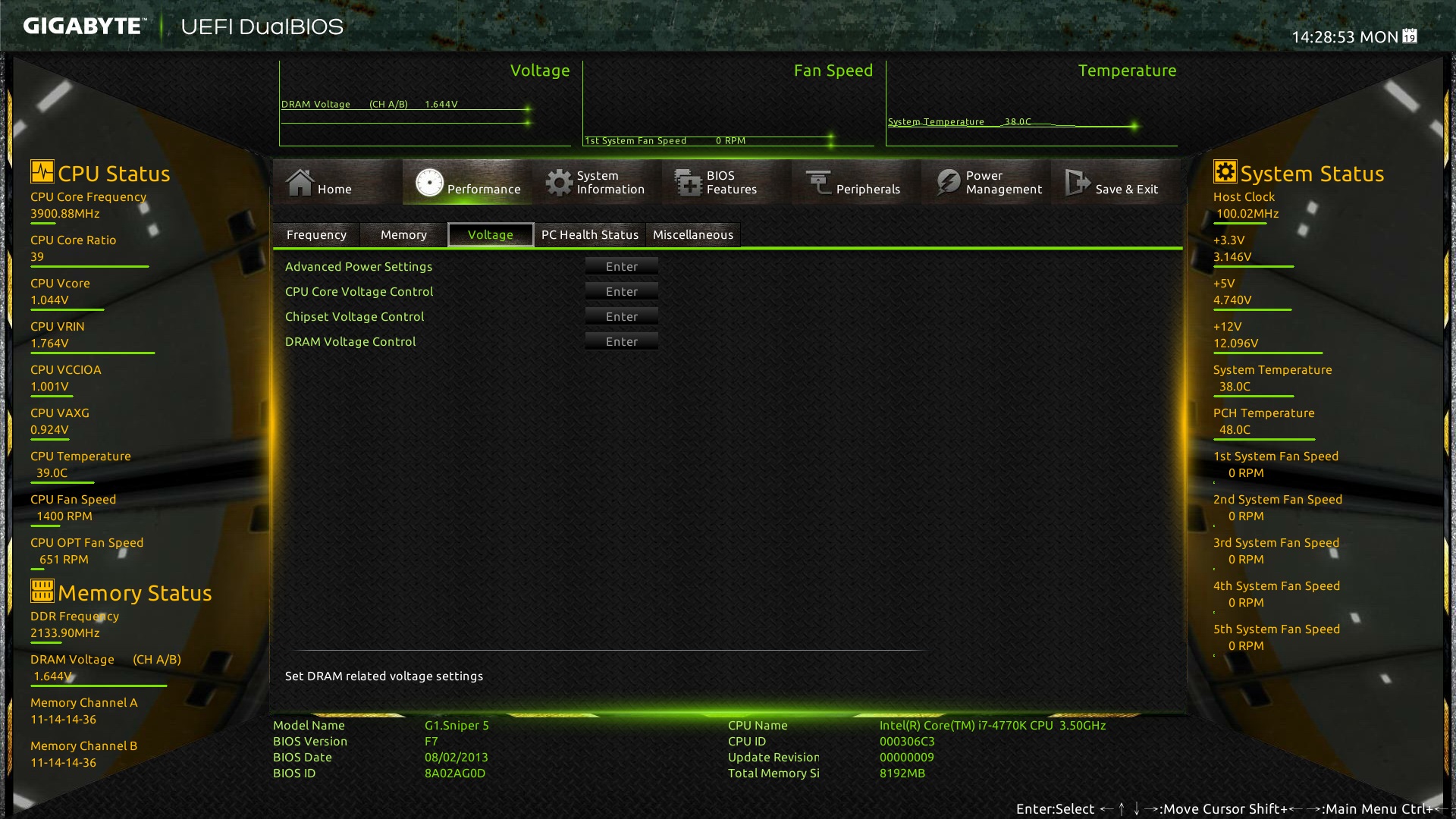This screenshot has height=819, width=1456.
Task: Click the CPU VRIN 1.764V reading
Action: (x=49, y=344)
